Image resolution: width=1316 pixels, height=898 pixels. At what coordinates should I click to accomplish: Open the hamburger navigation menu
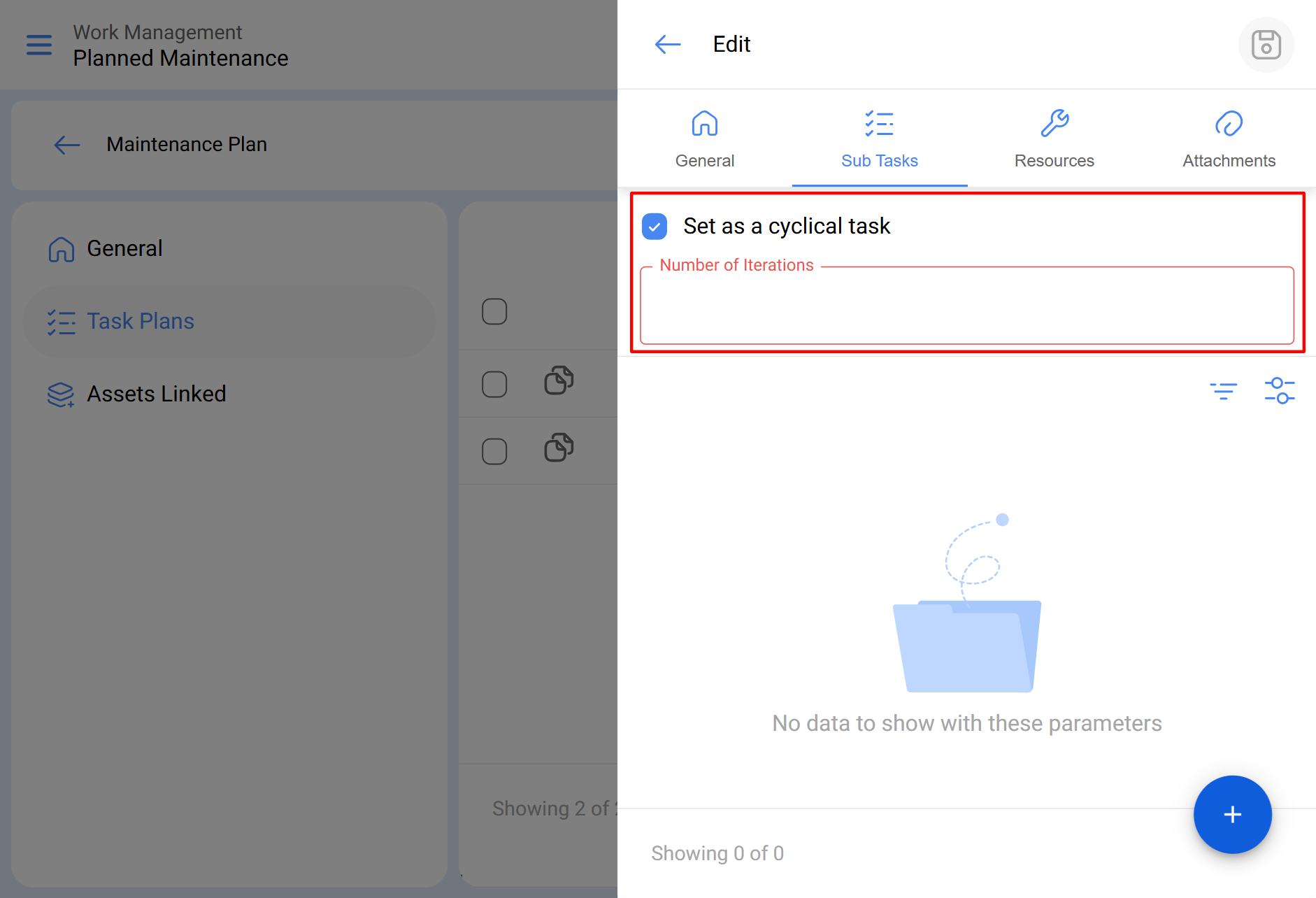(39, 45)
